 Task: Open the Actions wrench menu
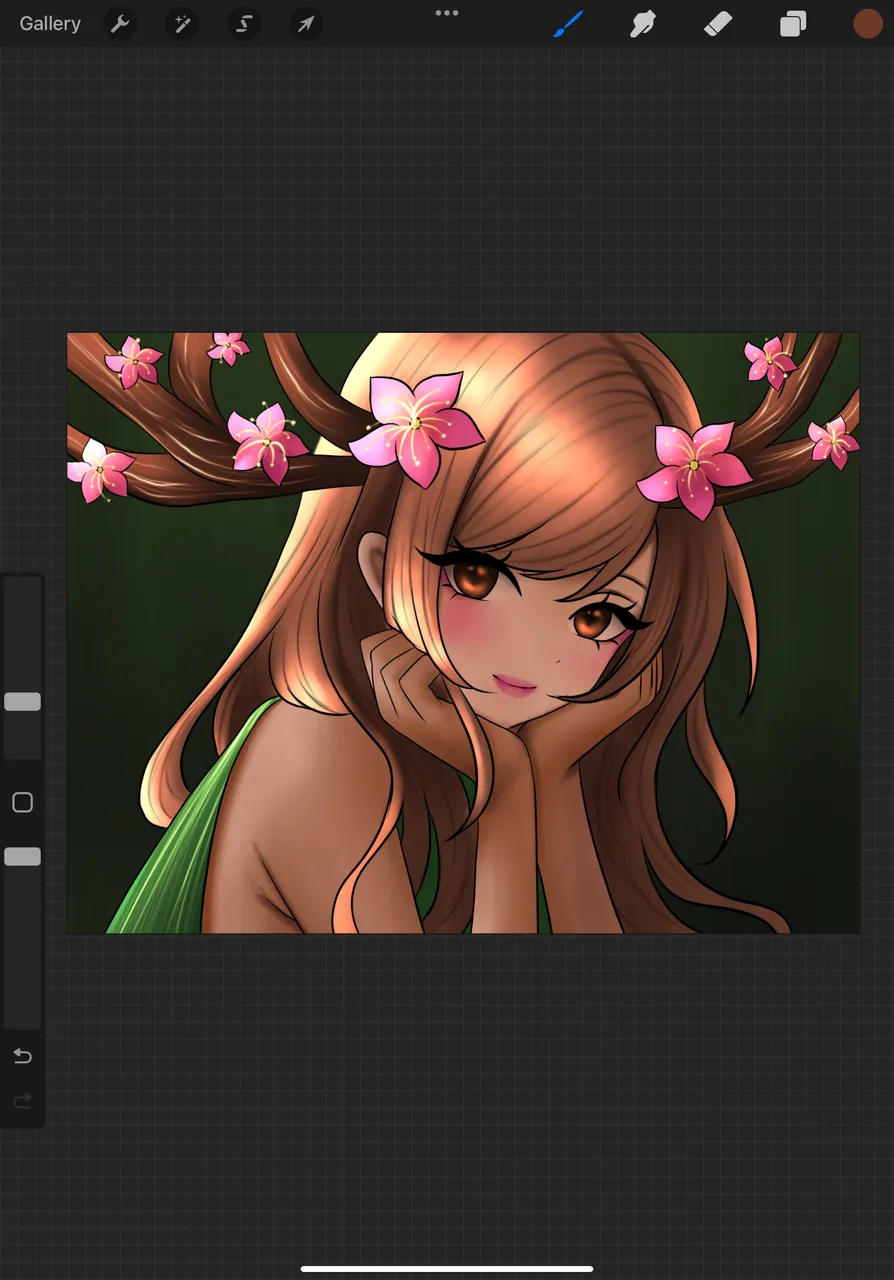(120, 24)
